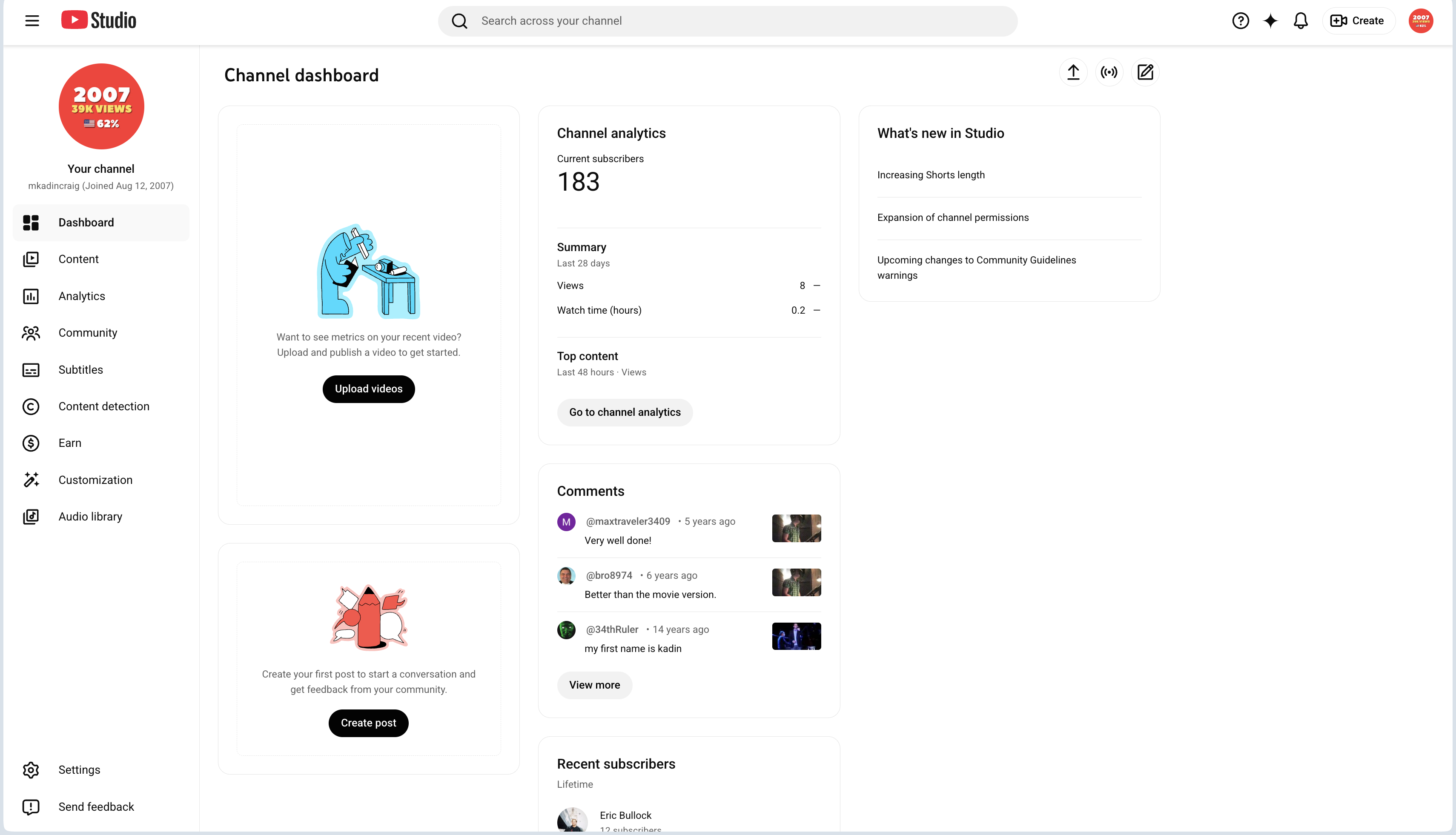Click the Analytics bar chart icon

coord(31,296)
